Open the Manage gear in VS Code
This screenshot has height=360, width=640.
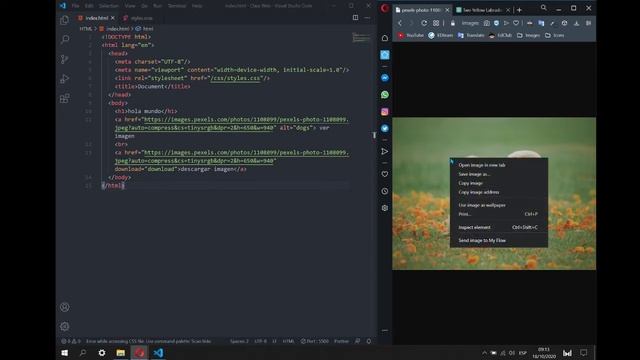(x=64, y=327)
